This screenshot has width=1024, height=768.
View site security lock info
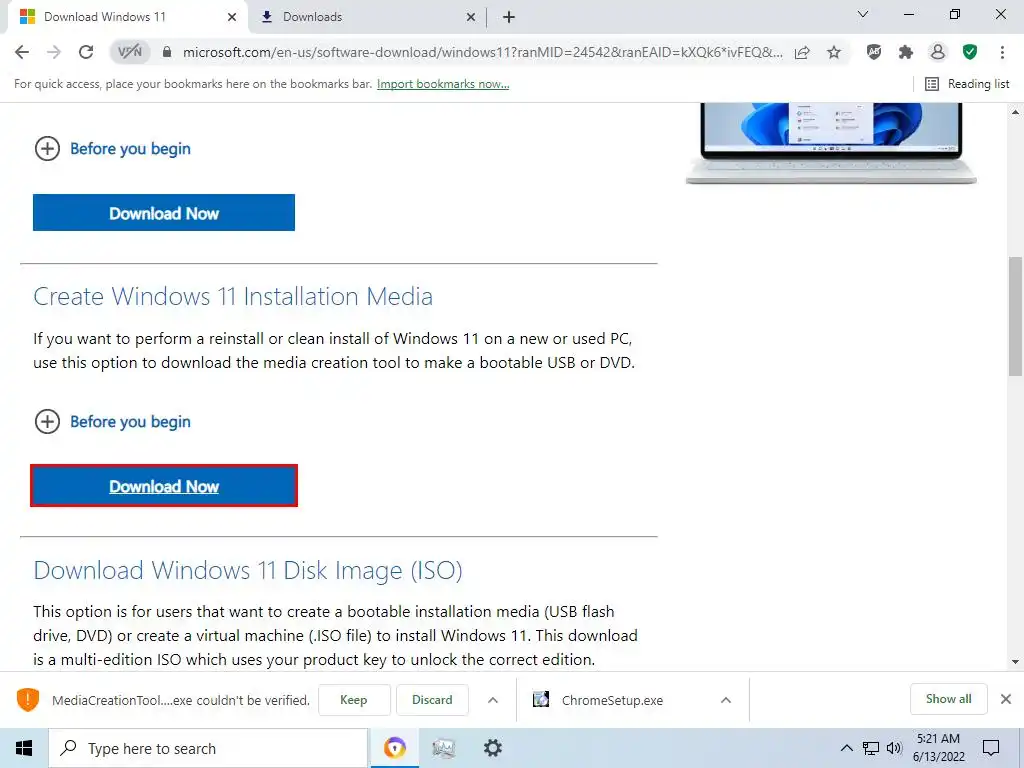167,52
